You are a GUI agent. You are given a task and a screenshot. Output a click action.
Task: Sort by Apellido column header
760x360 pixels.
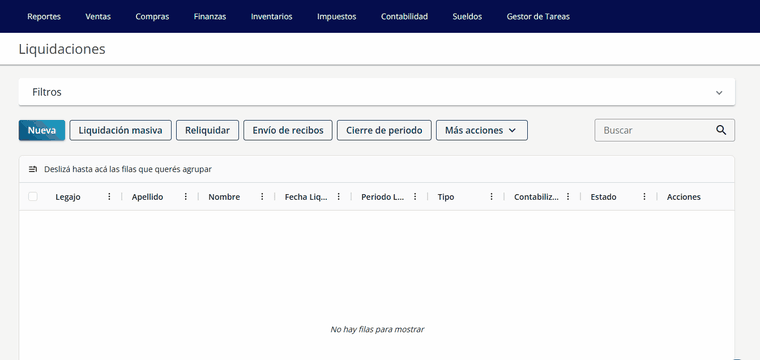[147, 197]
